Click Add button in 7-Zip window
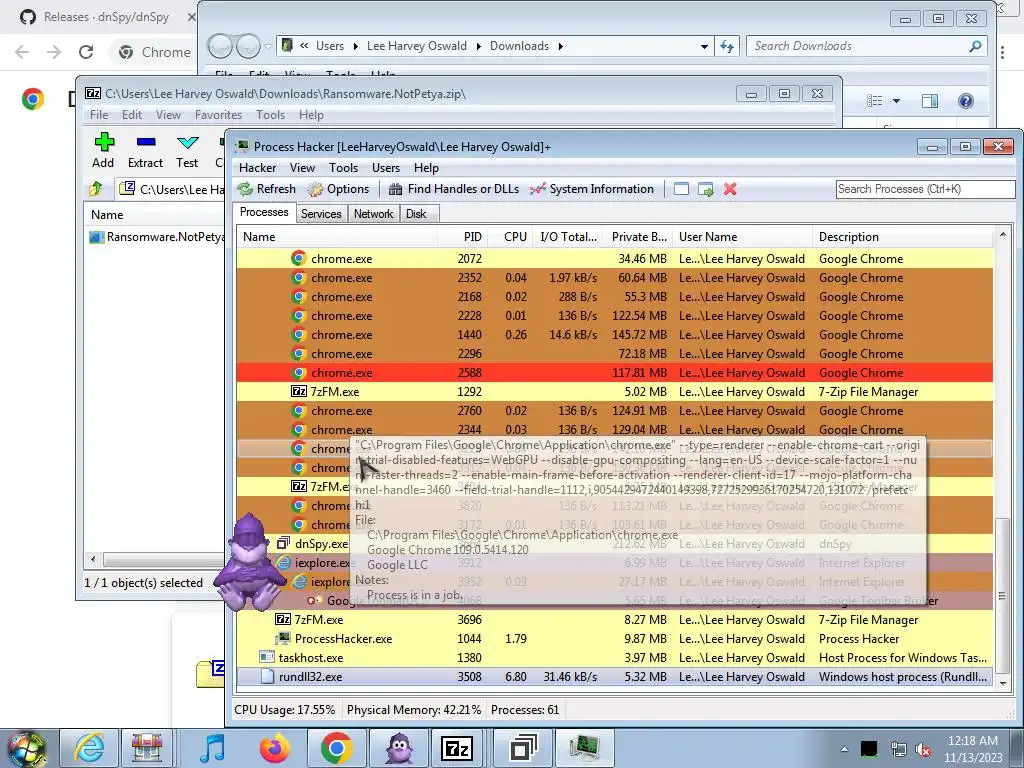This screenshot has width=1024, height=768. [103, 150]
